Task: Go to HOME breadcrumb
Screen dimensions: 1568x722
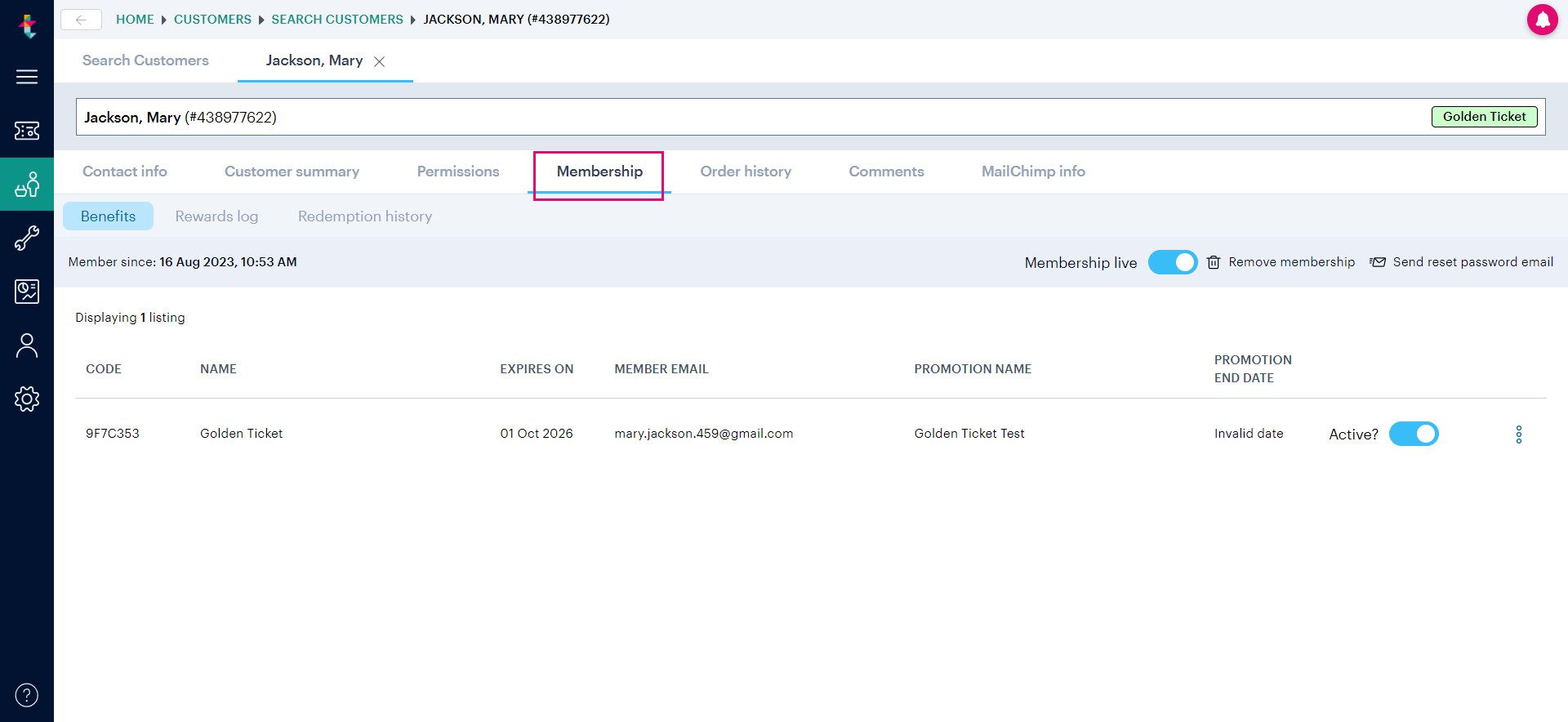Action: click(135, 20)
